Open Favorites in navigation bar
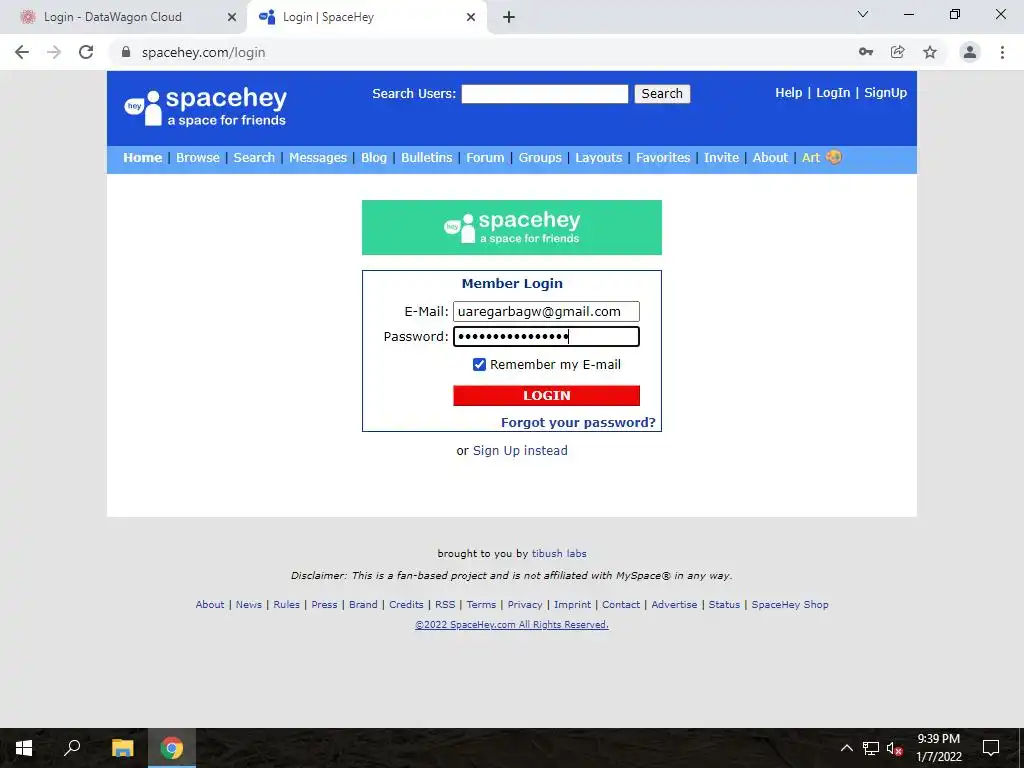The width and height of the screenshot is (1024, 768). point(663,157)
